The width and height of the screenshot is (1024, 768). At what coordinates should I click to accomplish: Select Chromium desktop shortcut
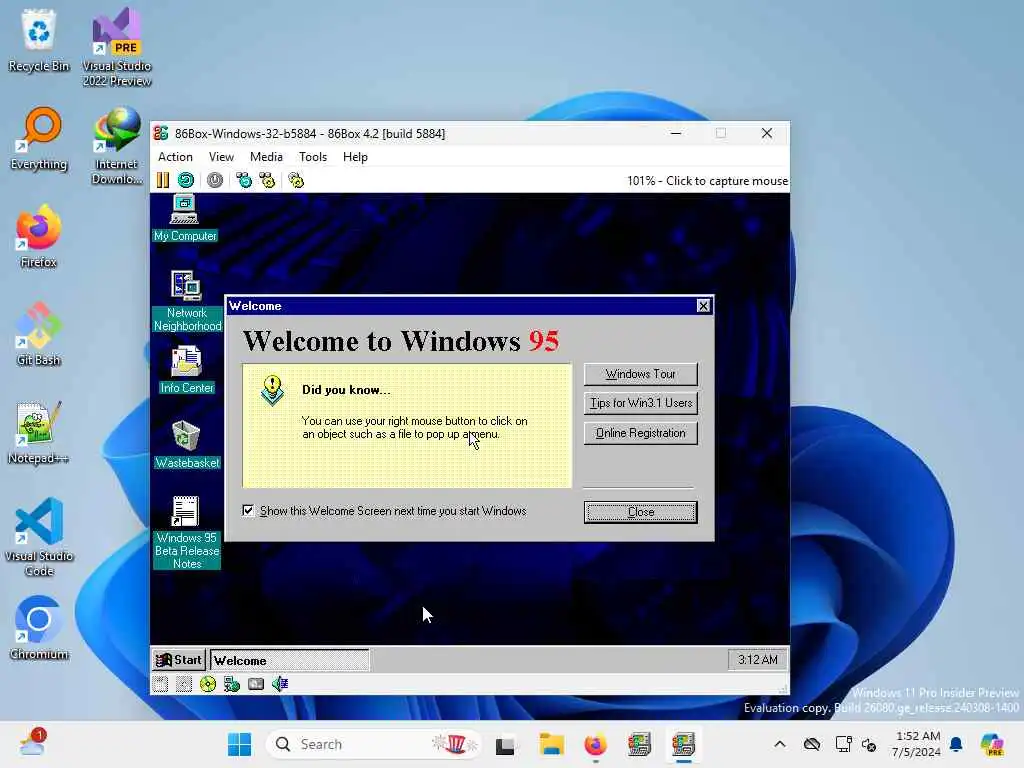(x=39, y=628)
